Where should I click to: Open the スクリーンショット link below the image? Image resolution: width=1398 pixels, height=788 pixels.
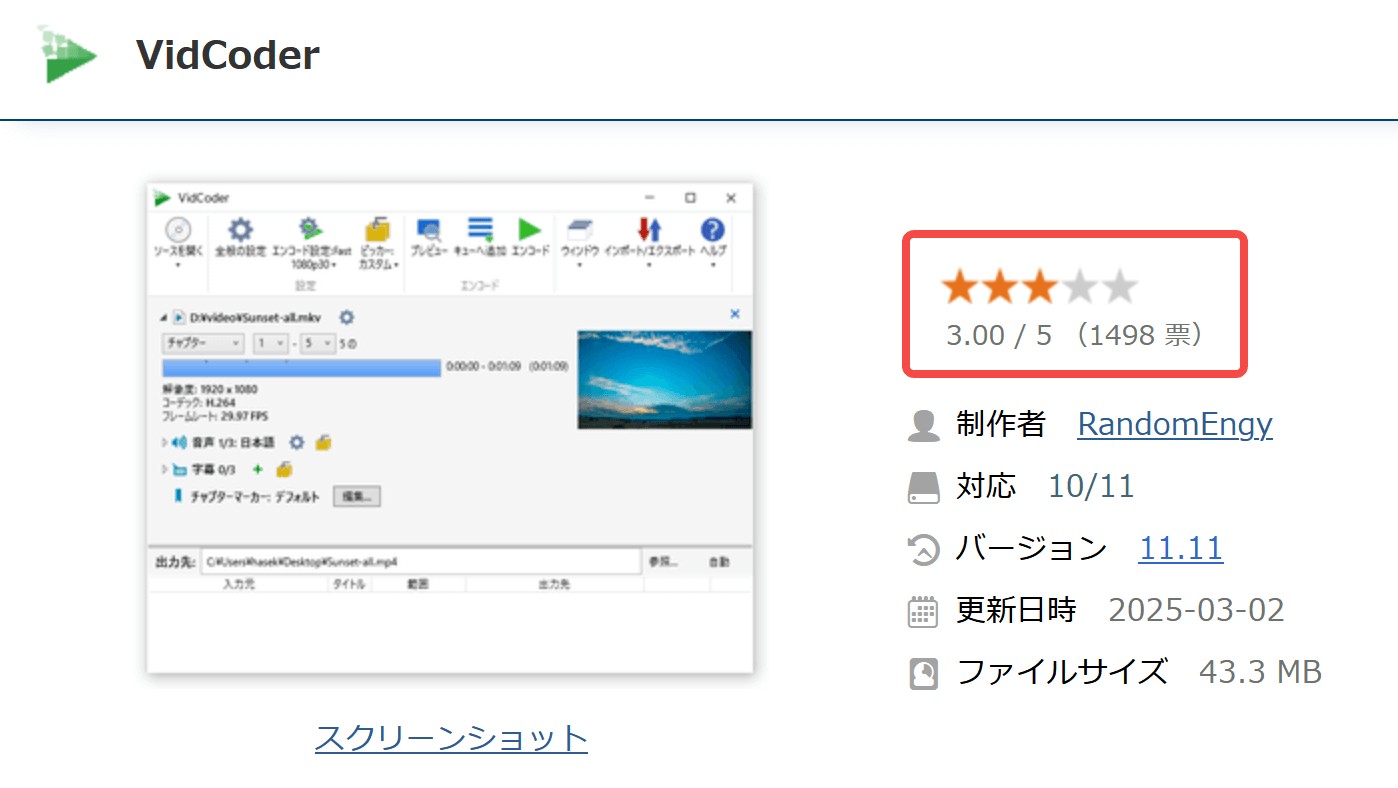(x=451, y=738)
